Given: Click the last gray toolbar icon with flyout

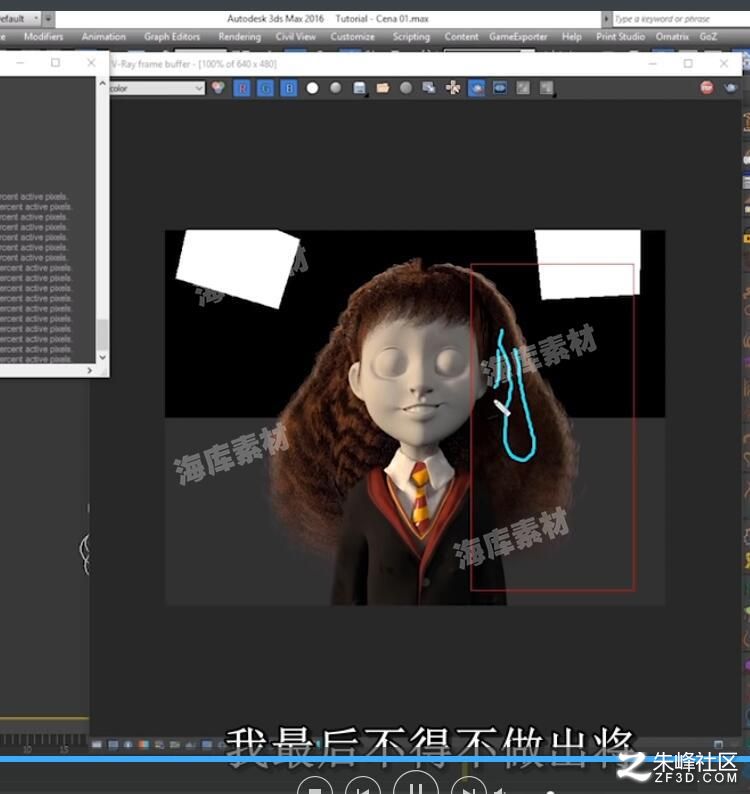Looking at the screenshot, I should coord(546,88).
